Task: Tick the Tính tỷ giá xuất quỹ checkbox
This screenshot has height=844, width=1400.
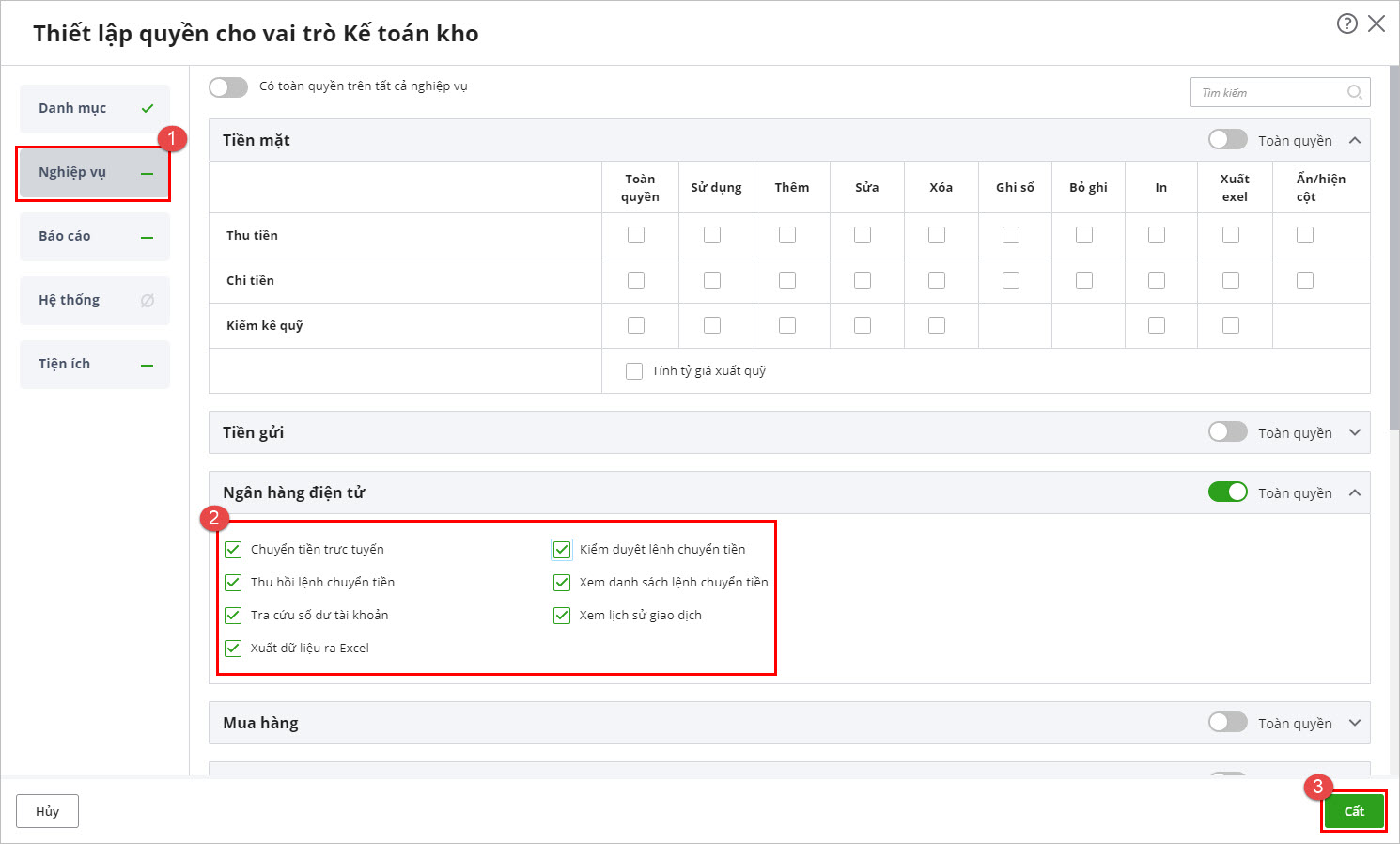Action: click(634, 371)
